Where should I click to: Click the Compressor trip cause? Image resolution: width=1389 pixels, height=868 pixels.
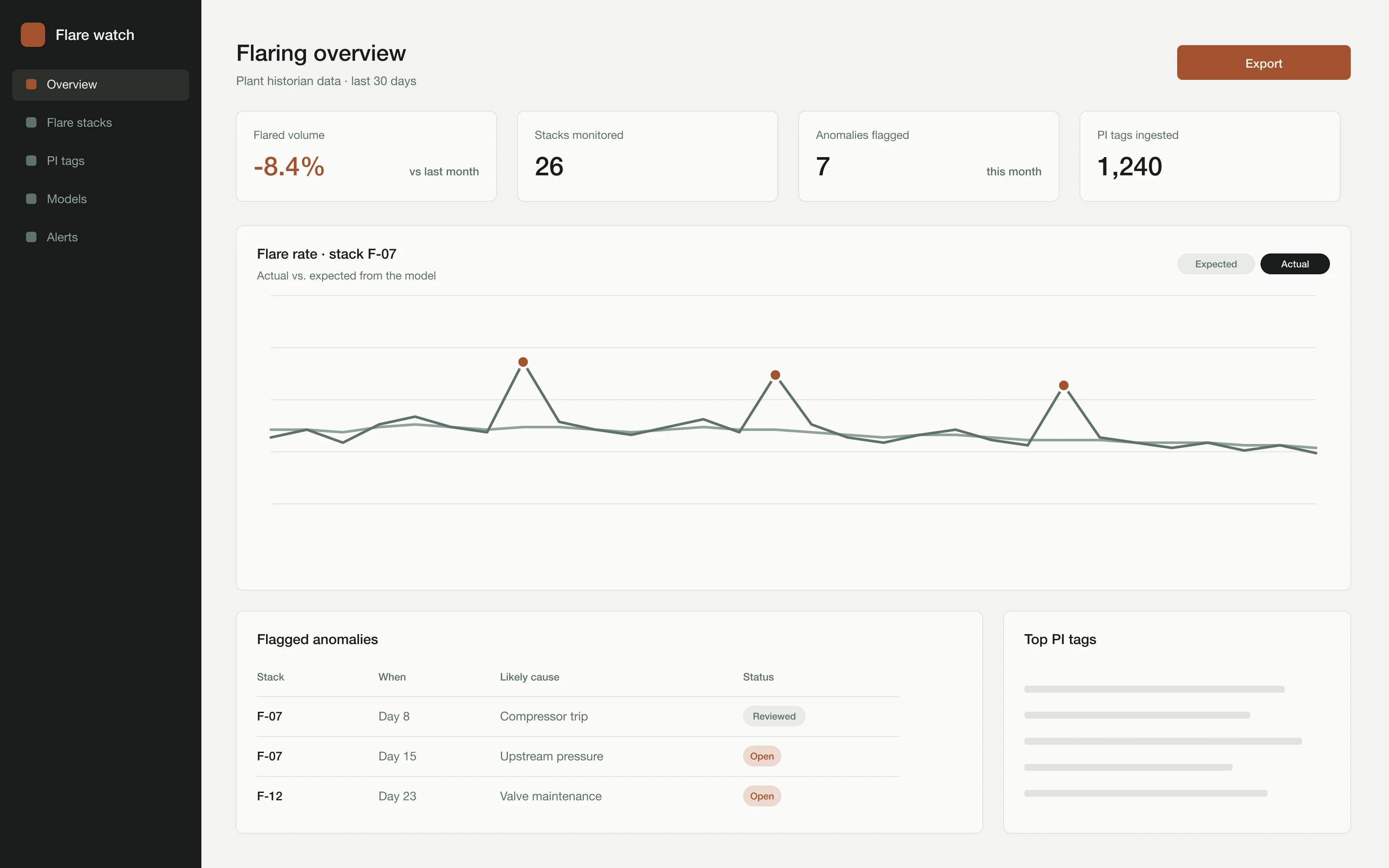pyautogui.click(x=543, y=717)
